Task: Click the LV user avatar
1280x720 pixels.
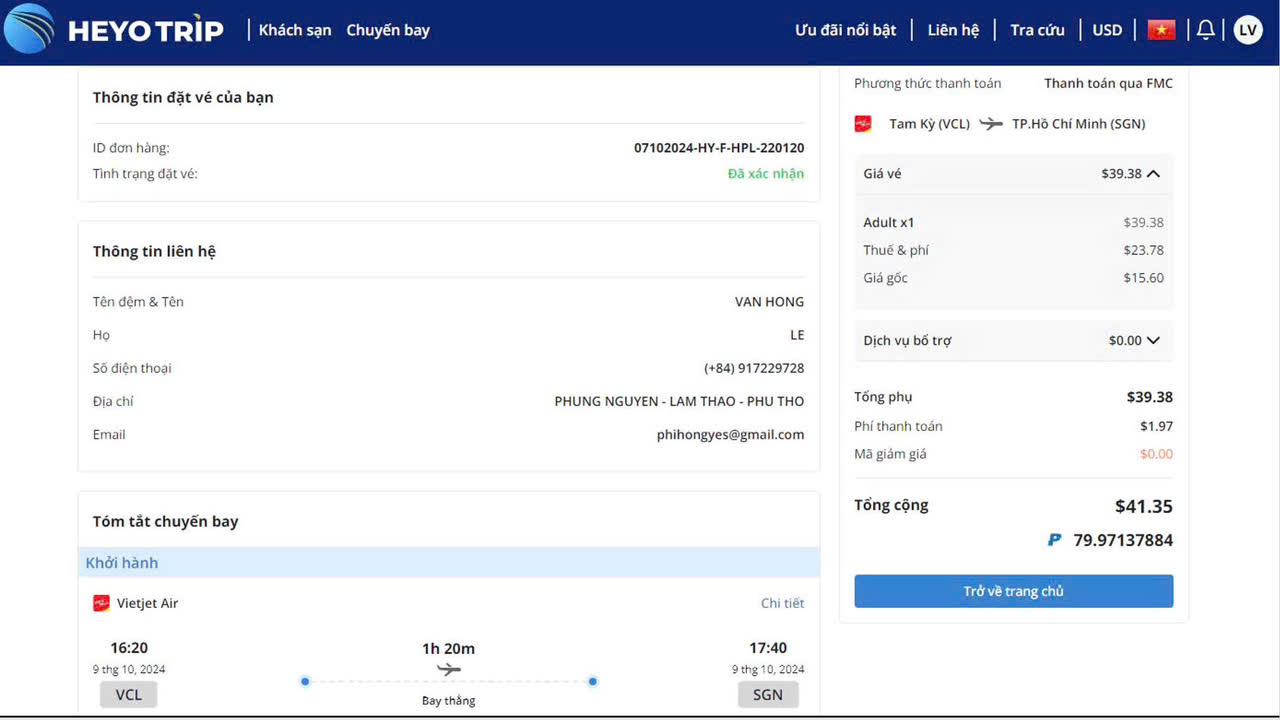Action: [x=1247, y=30]
